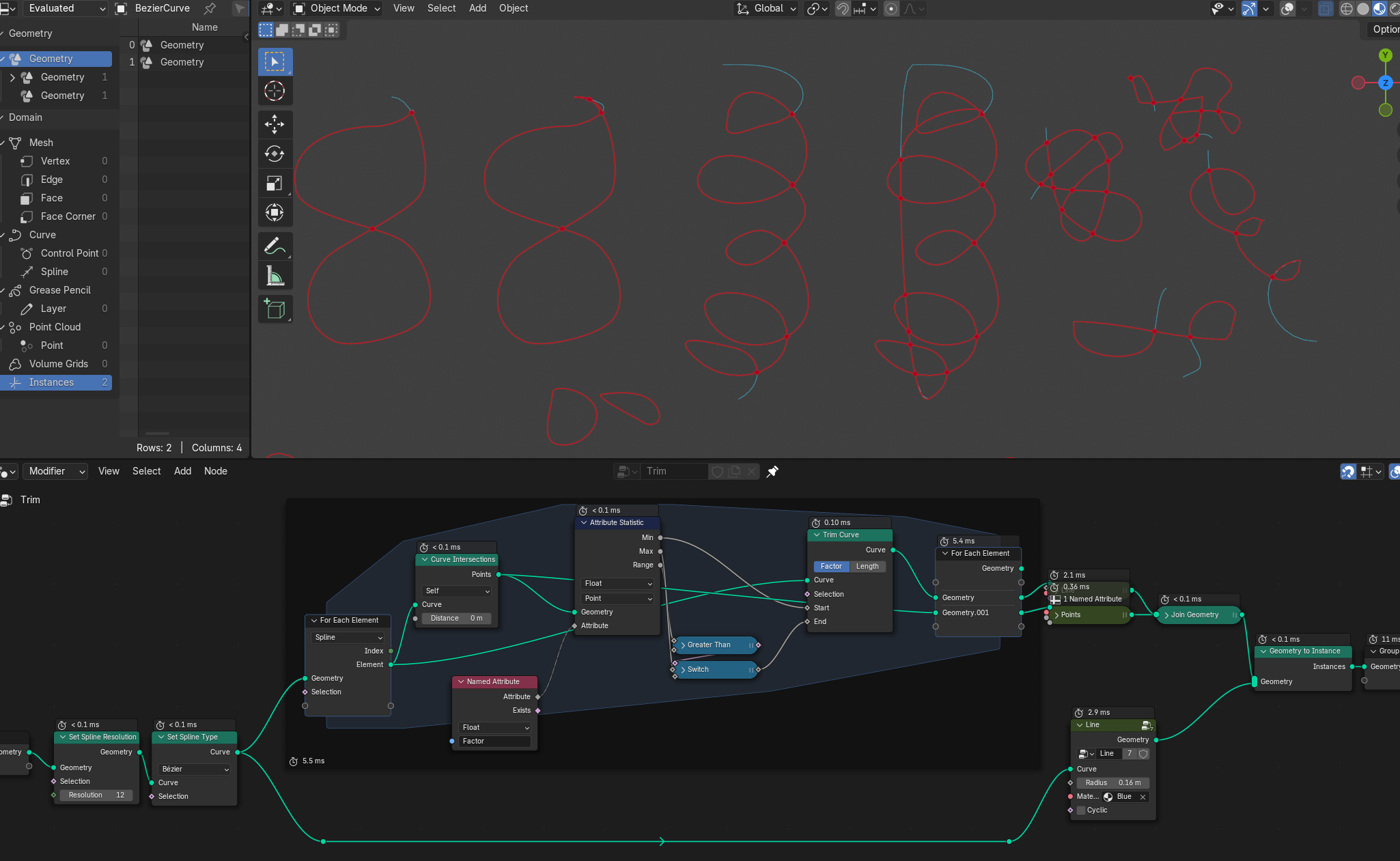Click the Resolution 12 value field
The width and height of the screenshot is (1400, 861).
(96, 795)
